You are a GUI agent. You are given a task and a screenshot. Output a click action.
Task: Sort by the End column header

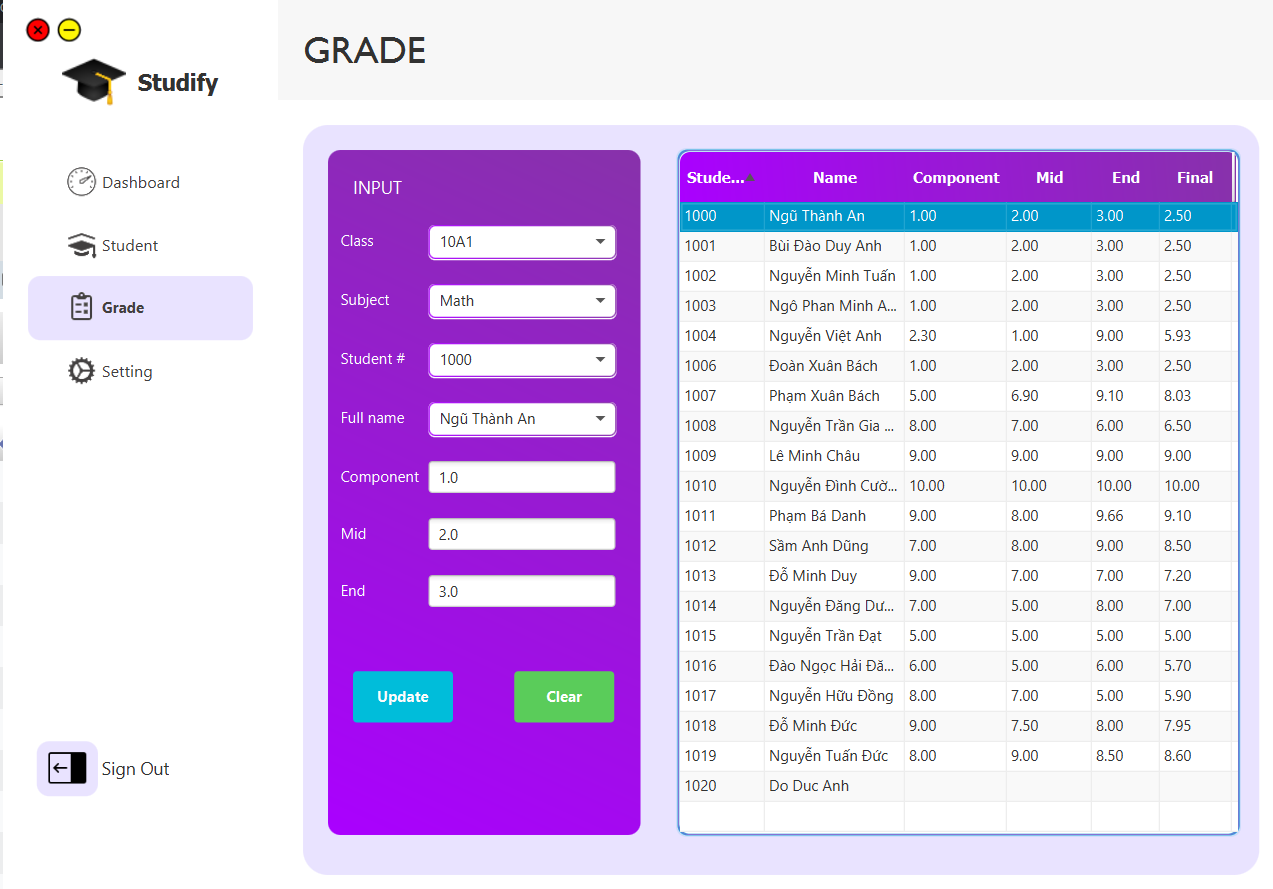[x=1126, y=178]
